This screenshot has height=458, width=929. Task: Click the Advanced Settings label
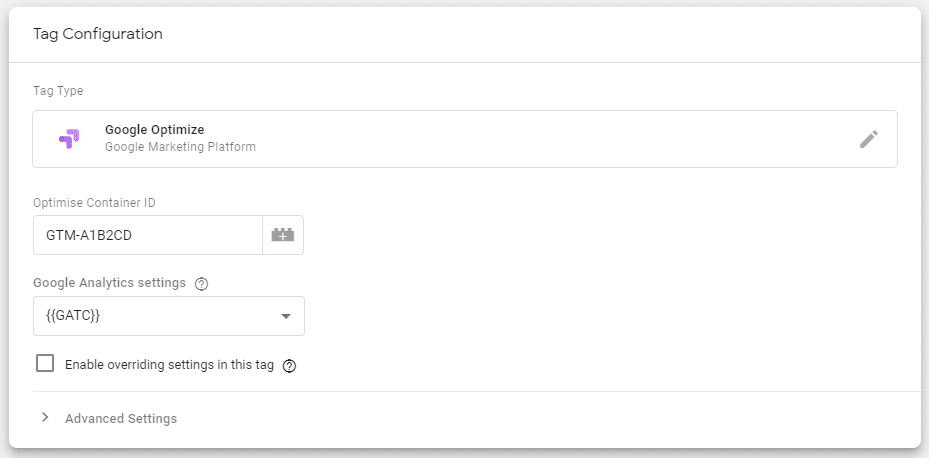[x=121, y=419]
